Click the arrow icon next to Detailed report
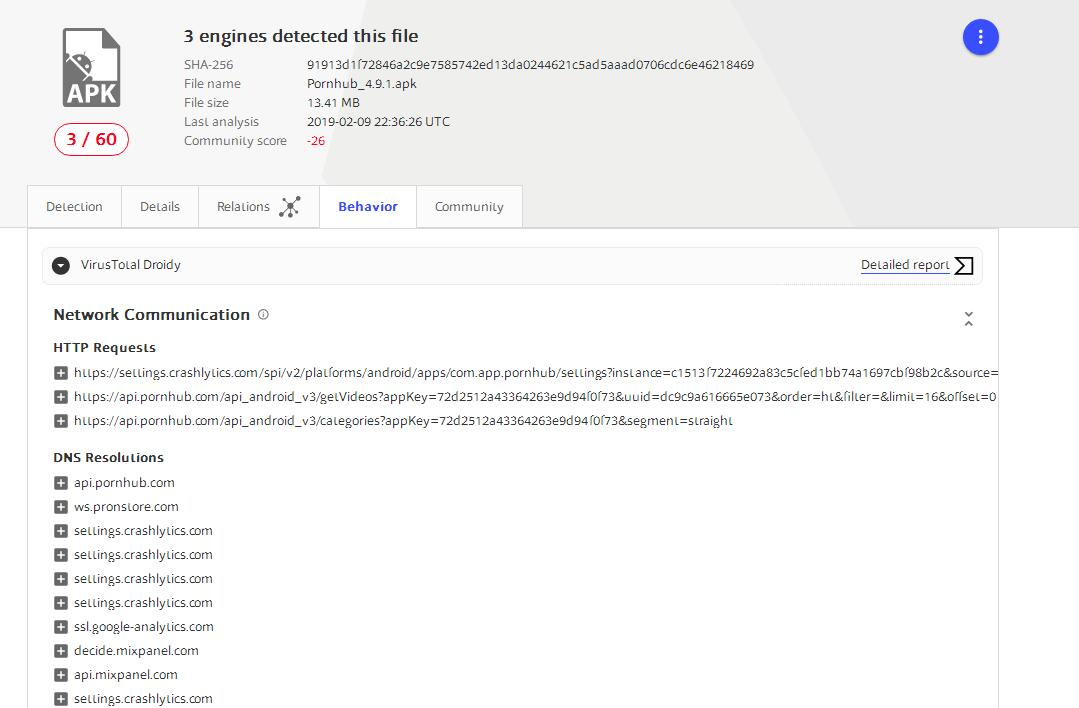 [963, 266]
